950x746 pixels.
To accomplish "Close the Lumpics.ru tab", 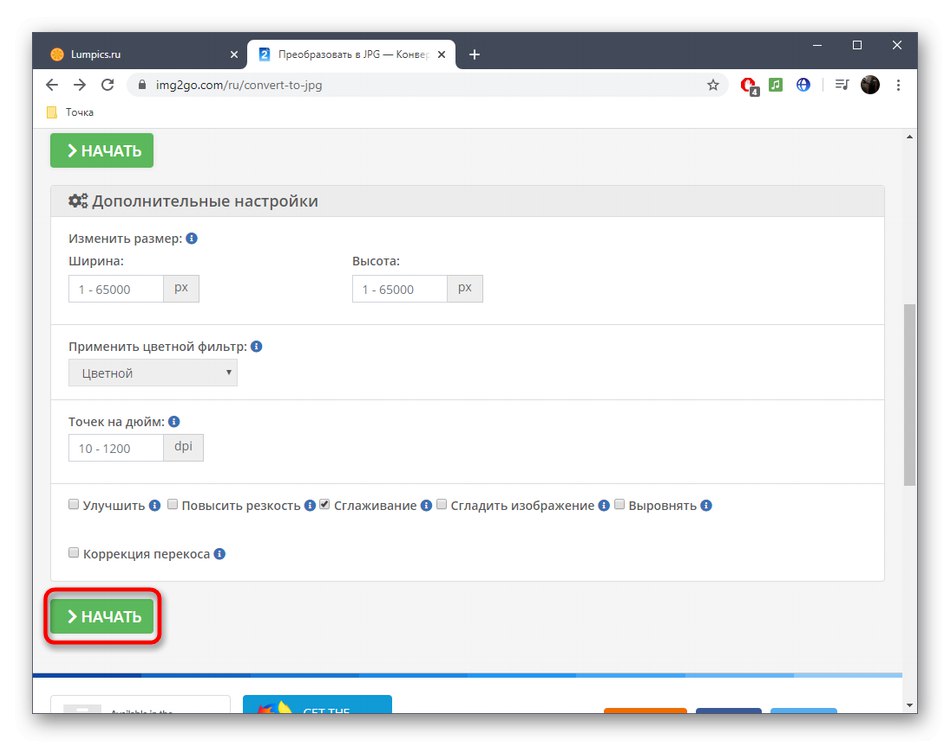I will (x=234, y=55).
